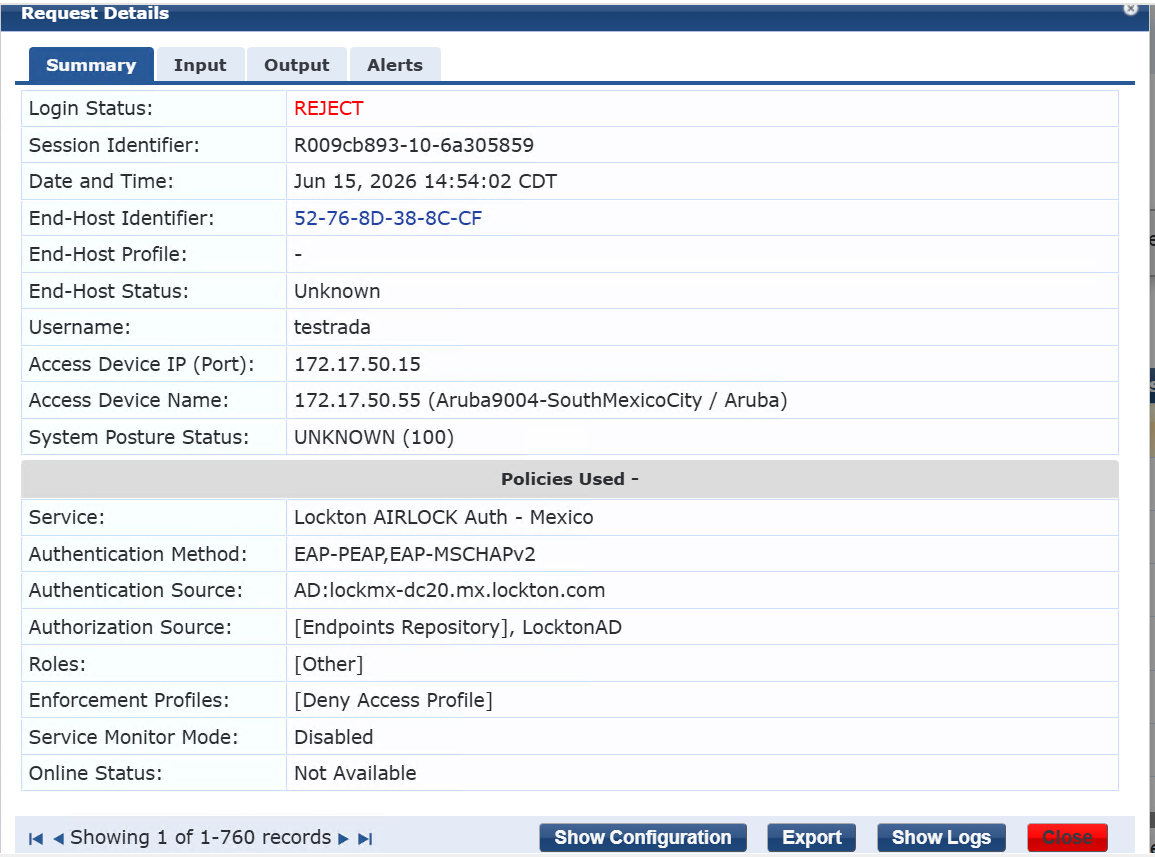Select the End-Host Status value Unknown

pyautogui.click(x=337, y=291)
